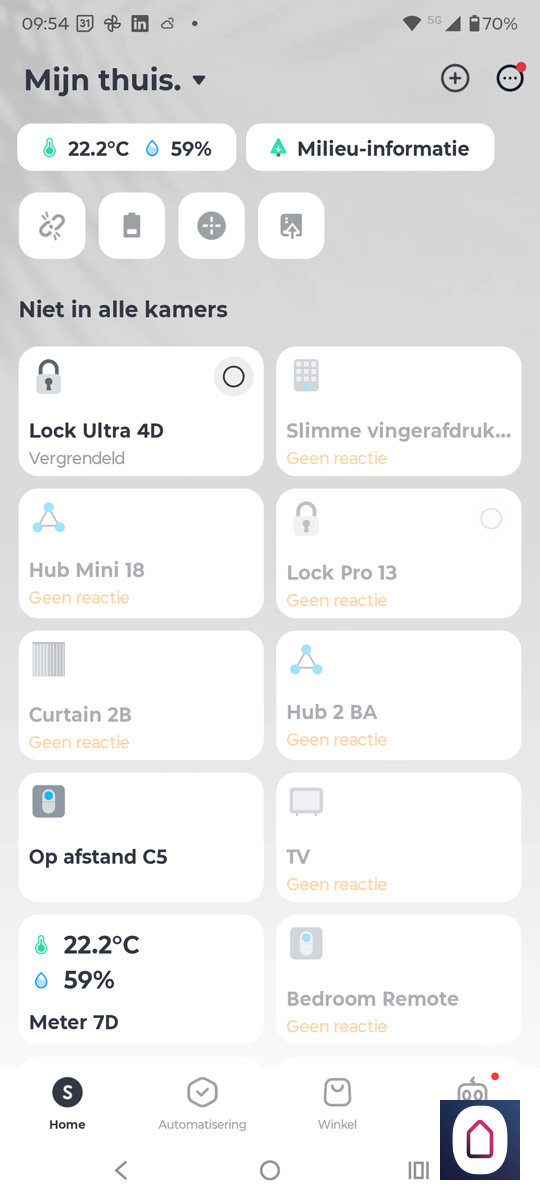540x1200 pixels.
Task: Open Milieu-informatie button
Action: (x=370, y=148)
